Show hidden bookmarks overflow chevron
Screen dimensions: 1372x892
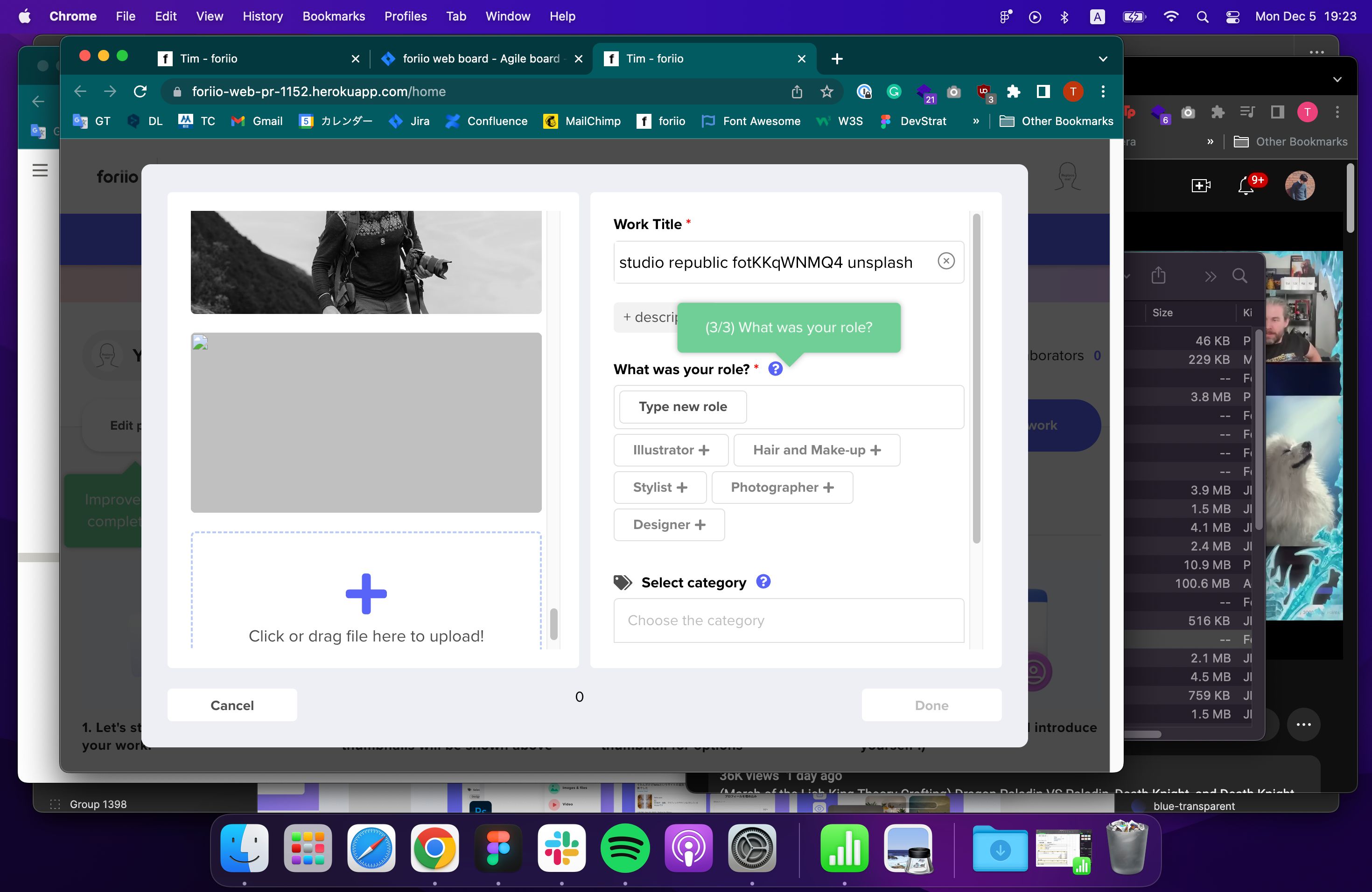pyautogui.click(x=975, y=121)
